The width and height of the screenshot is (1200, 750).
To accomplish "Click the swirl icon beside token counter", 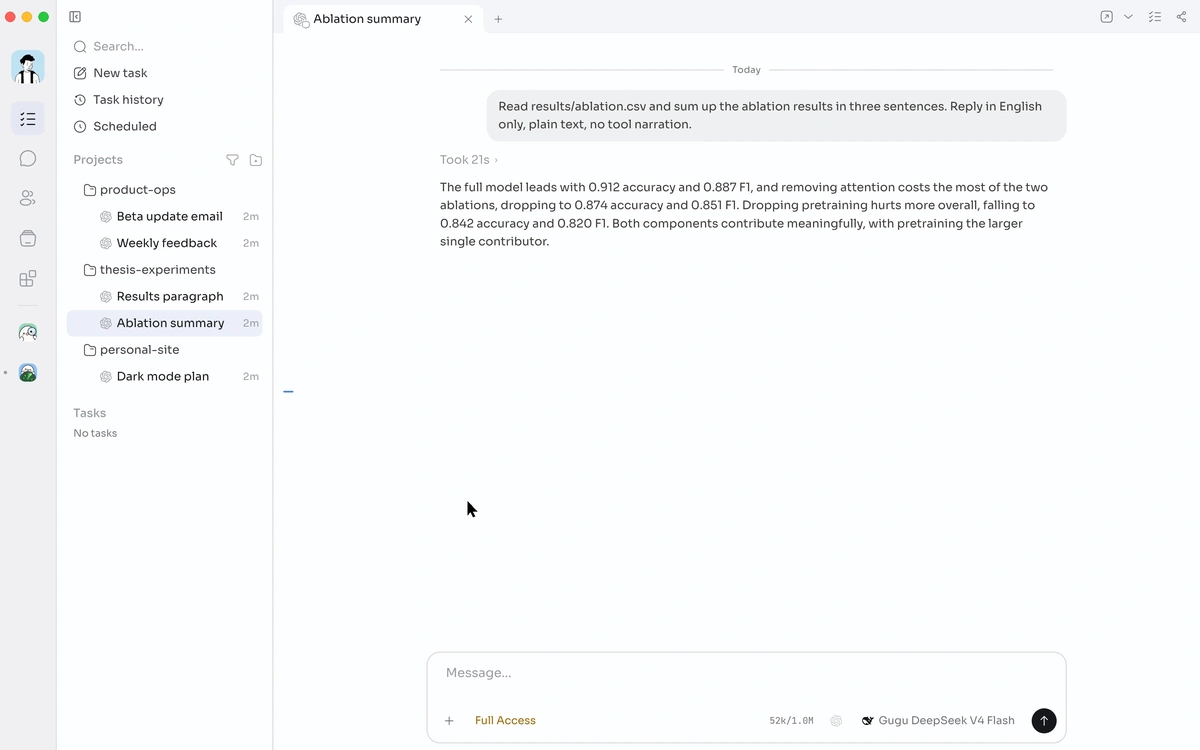I will (836, 720).
